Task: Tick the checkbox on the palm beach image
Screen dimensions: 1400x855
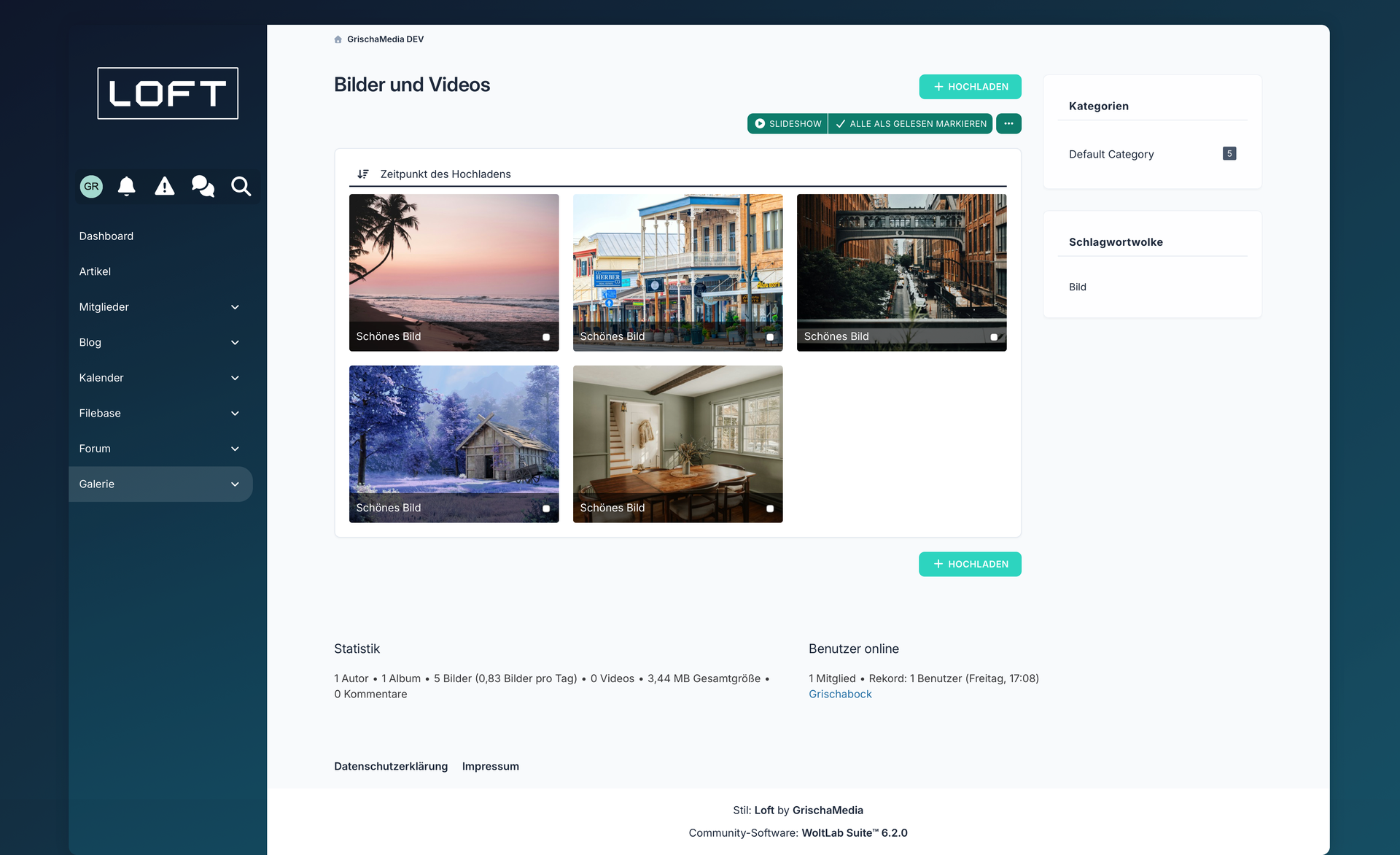Action: click(546, 337)
